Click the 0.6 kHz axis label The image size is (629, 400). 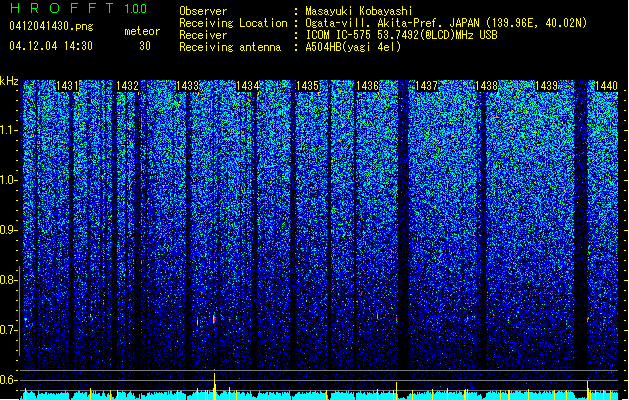(x=8, y=380)
